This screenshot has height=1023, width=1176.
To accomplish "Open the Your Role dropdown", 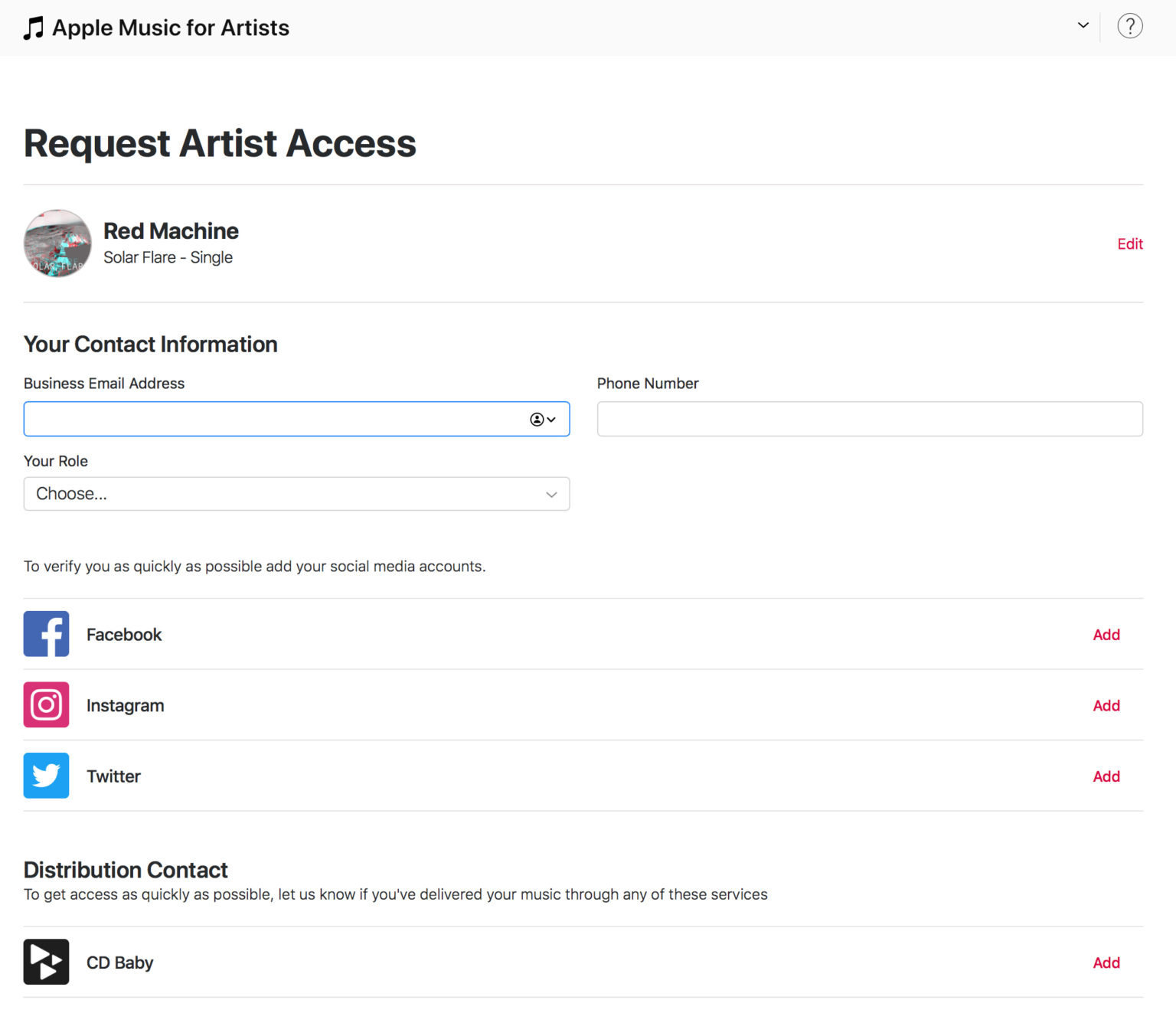I will (x=296, y=494).
